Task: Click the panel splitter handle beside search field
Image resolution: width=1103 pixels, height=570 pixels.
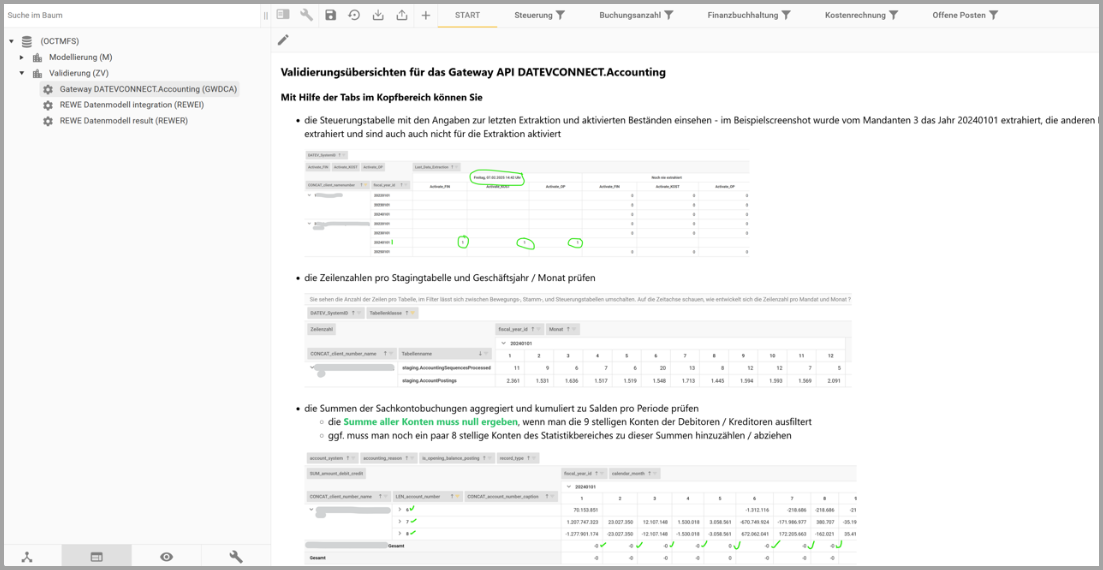Action: pos(266,15)
